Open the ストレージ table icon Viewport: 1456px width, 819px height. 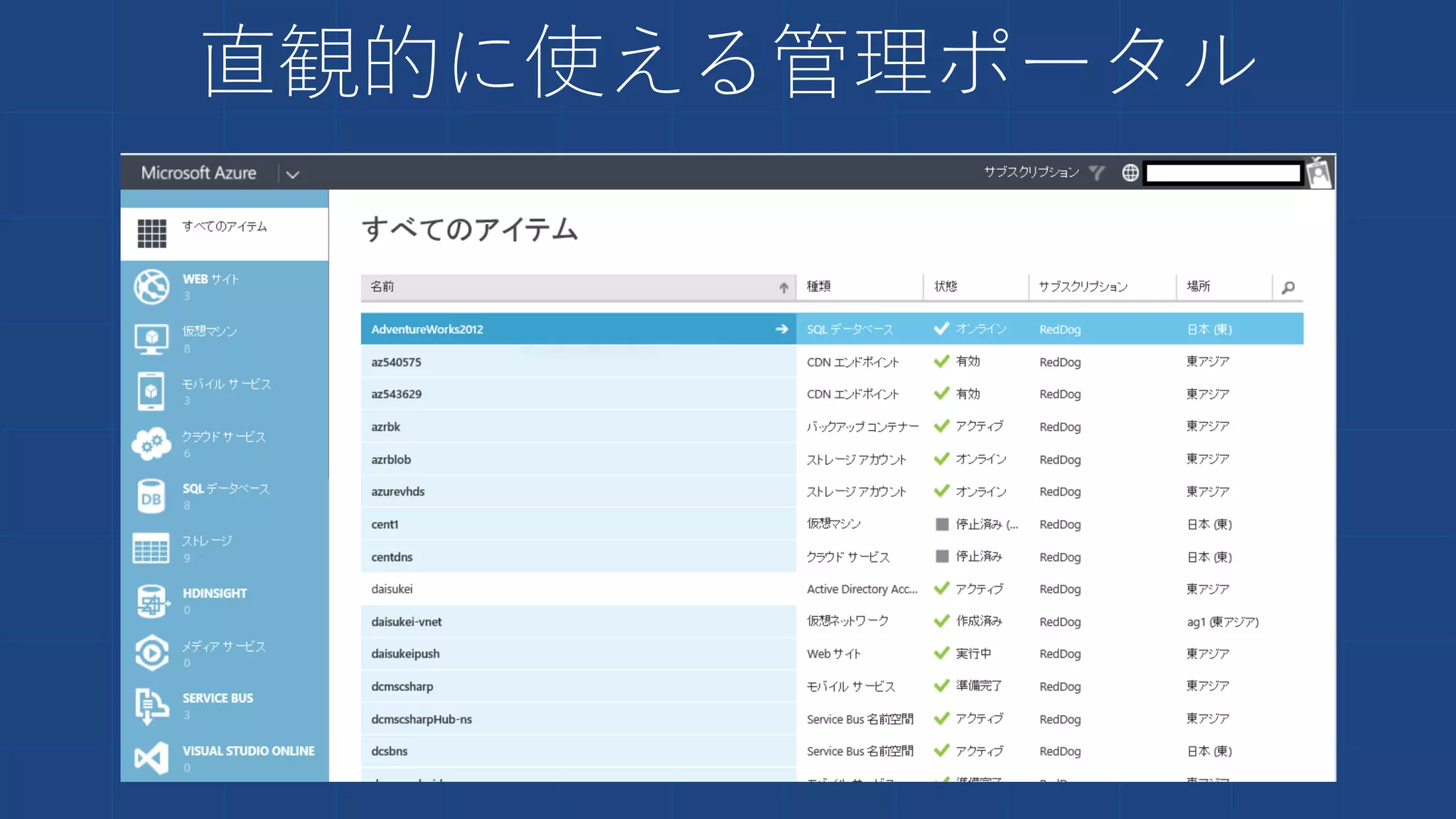151,548
